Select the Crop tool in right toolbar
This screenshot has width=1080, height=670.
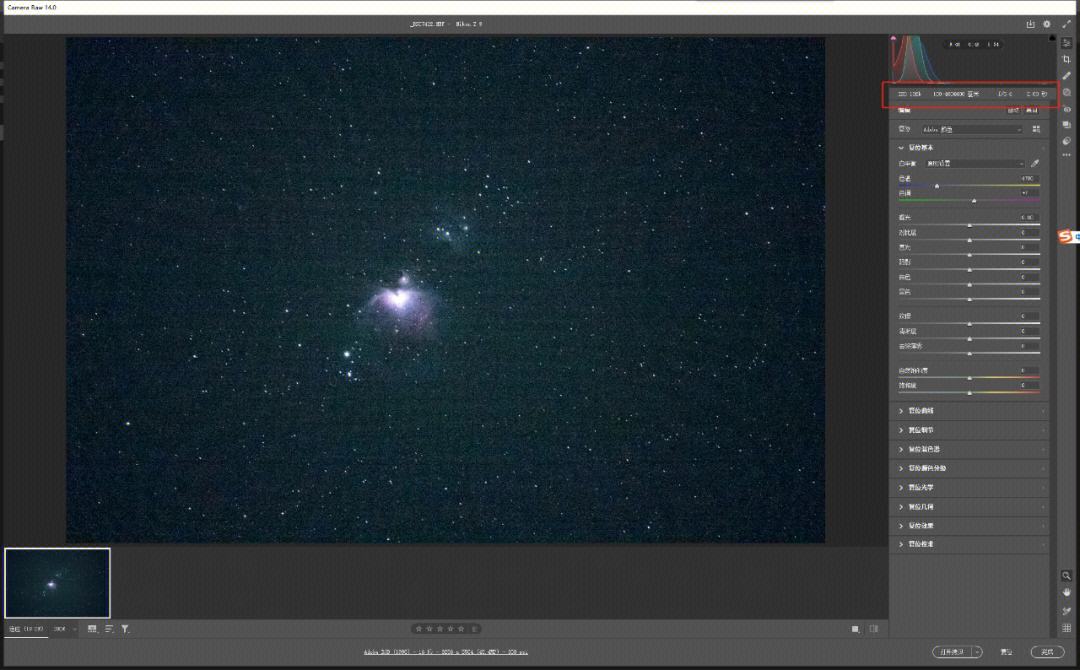click(x=1067, y=59)
